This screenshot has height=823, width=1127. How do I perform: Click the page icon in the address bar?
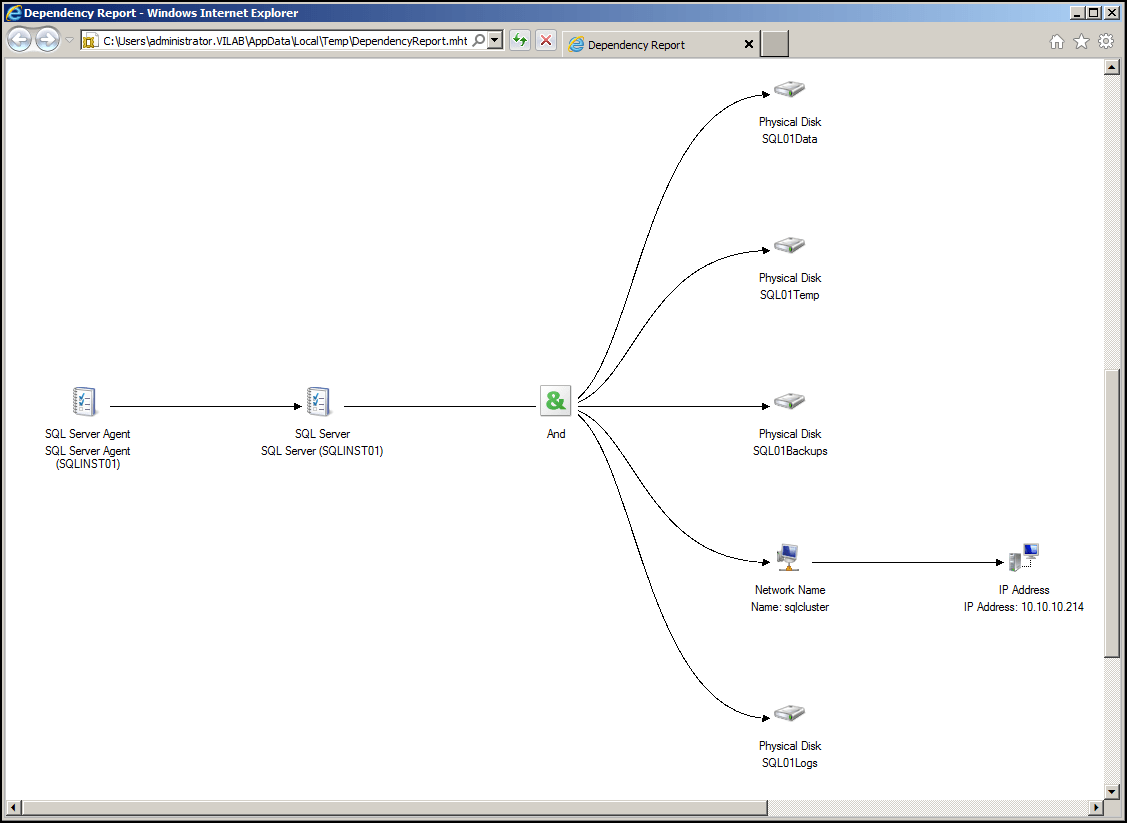pyautogui.click(x=91, y=41)
